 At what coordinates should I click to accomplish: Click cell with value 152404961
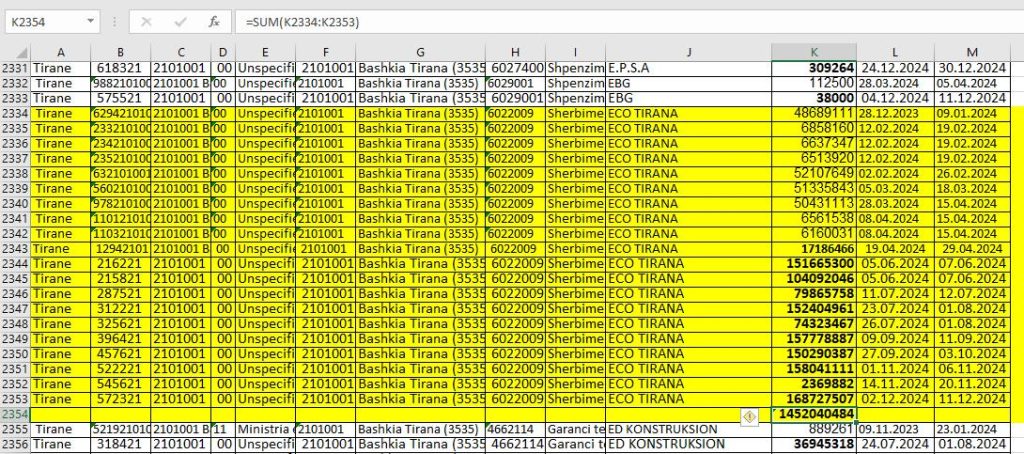(x=814, y=309)
